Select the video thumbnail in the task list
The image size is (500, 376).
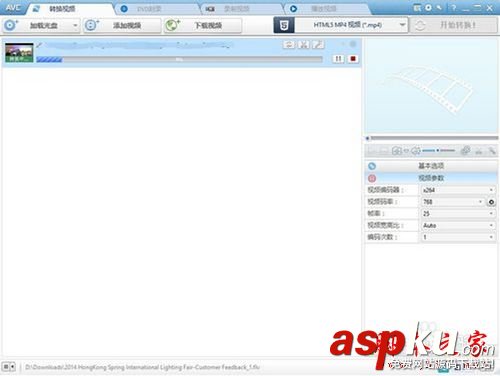[x=19, y=52]
